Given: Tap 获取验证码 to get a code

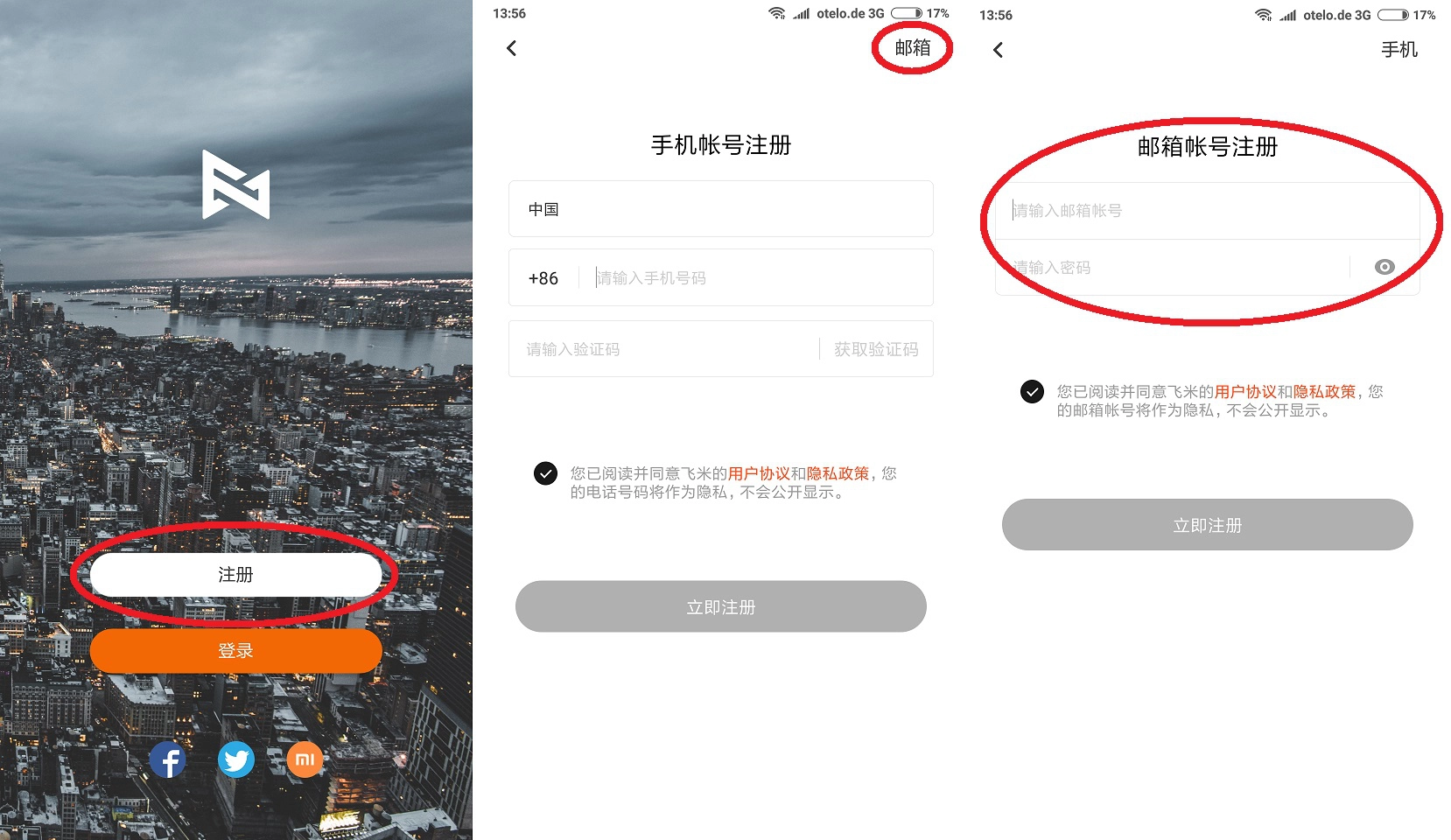Looking at the screenshot, I should click(876, 349).
